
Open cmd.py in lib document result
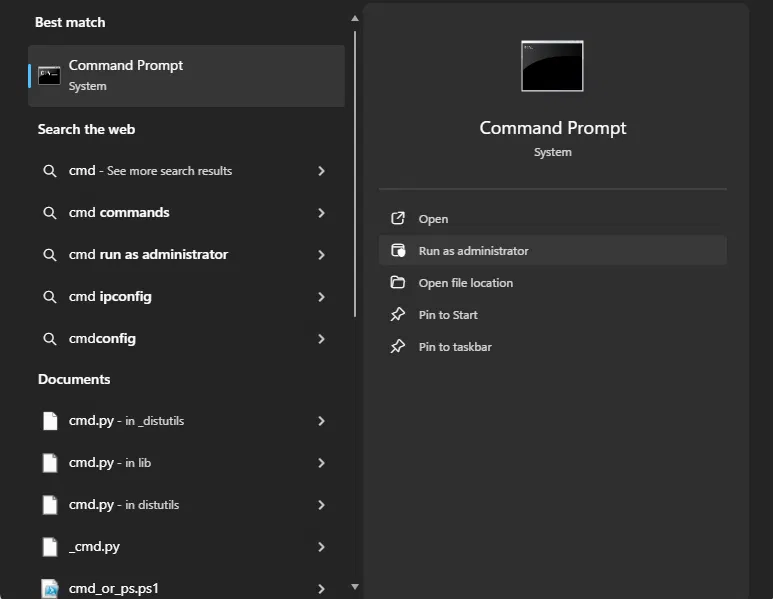point(110,463)
